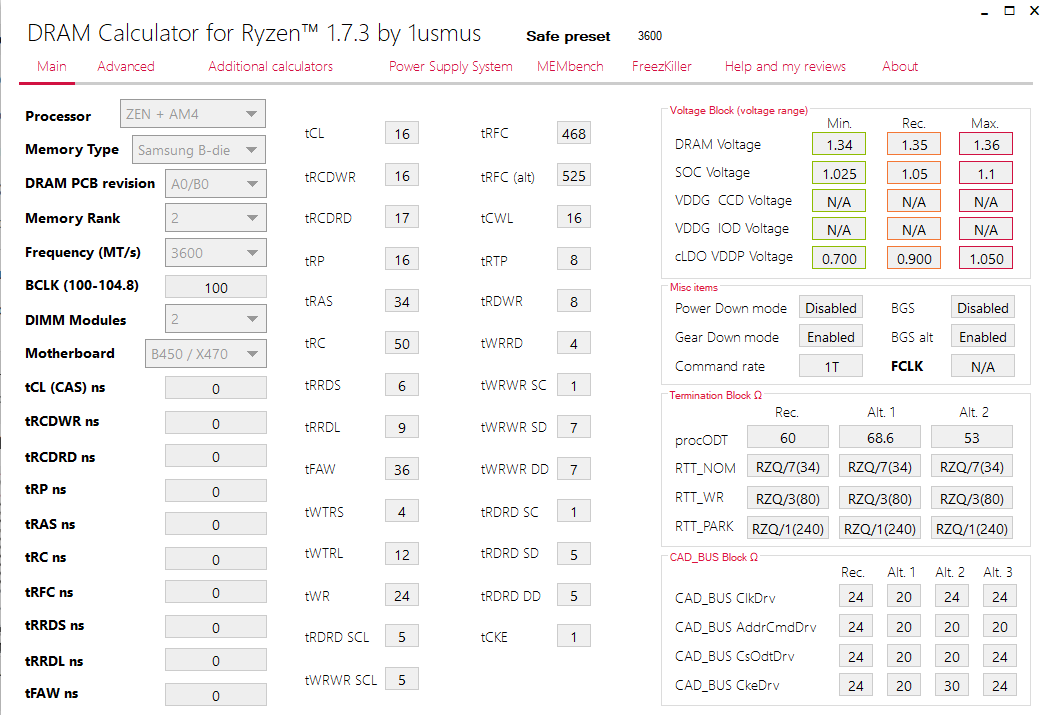Viewport: 1050px width, 715px height.
Task: Click the tRAS ns field
Action: pos(216,524)
